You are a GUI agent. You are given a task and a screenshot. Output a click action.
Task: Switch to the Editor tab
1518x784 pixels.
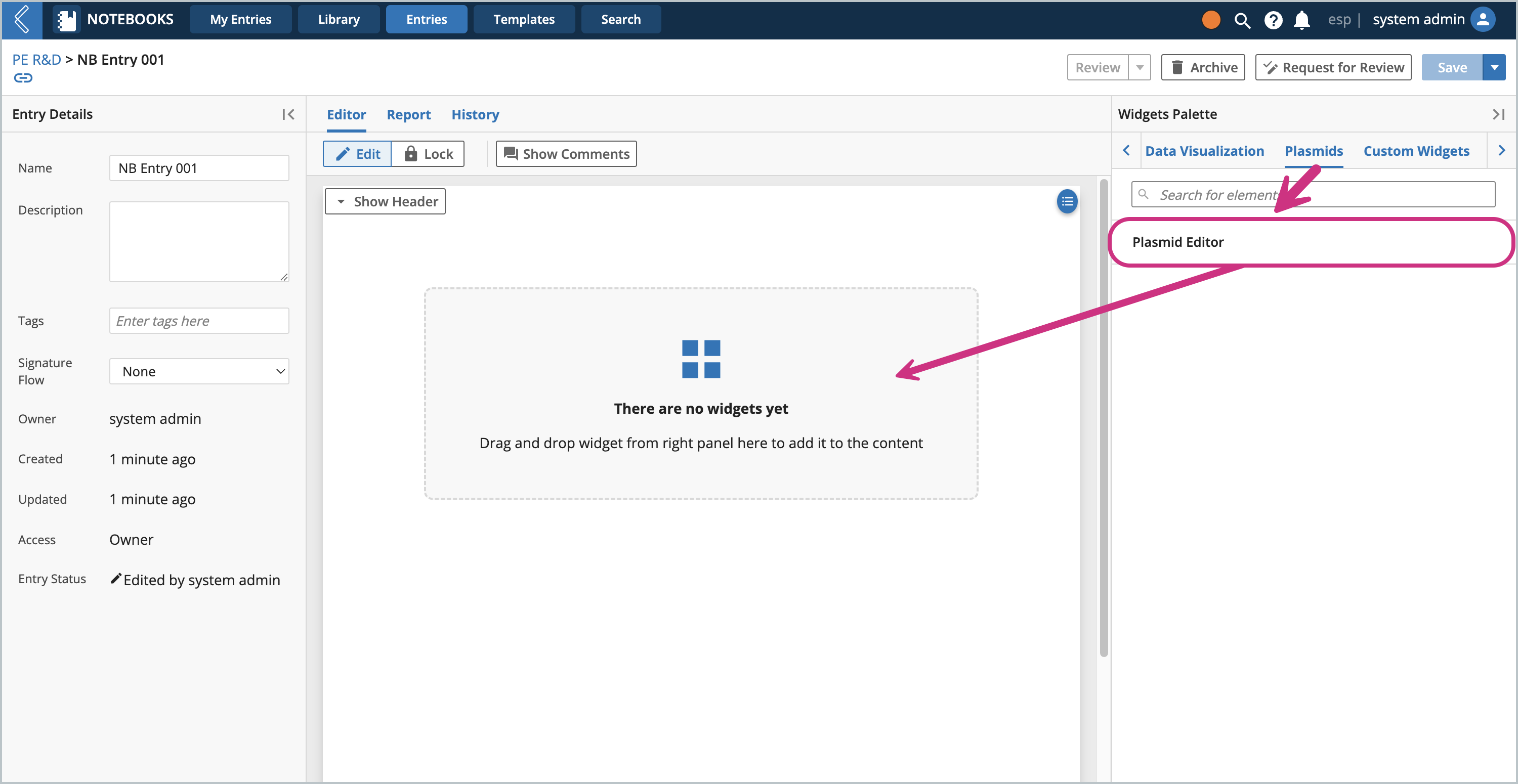click(346, 115)
